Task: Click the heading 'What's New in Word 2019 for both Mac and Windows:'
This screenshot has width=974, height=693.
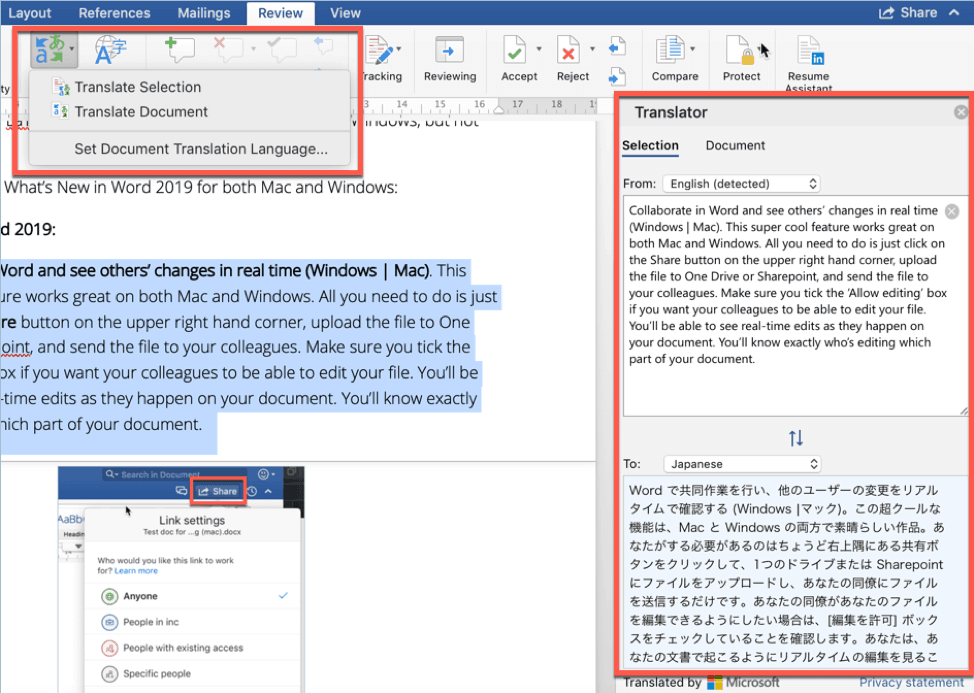Action: coord(201,187)
